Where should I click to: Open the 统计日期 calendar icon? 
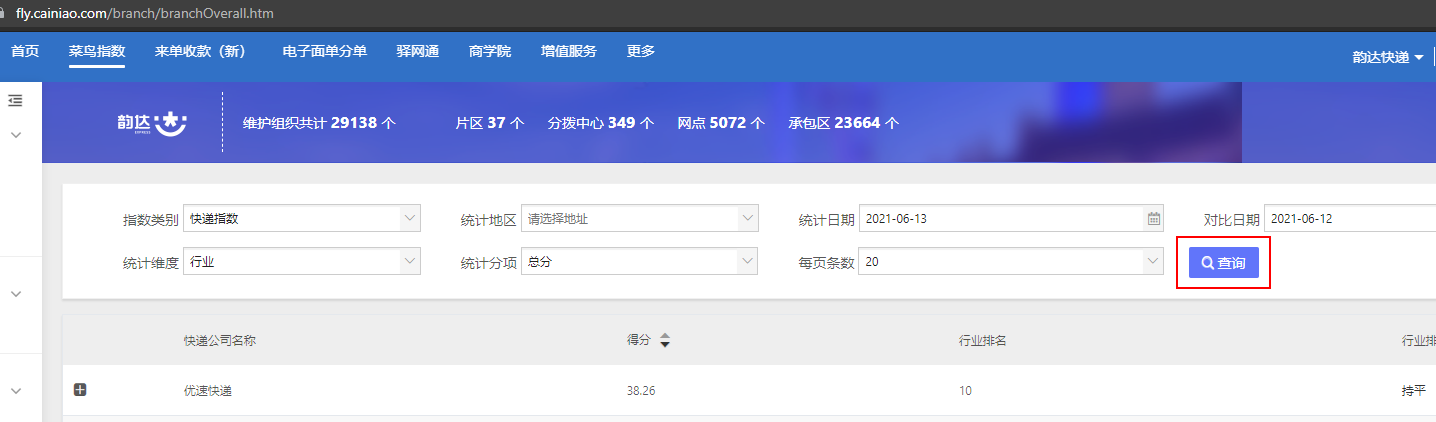click(x=1153, y=218)
